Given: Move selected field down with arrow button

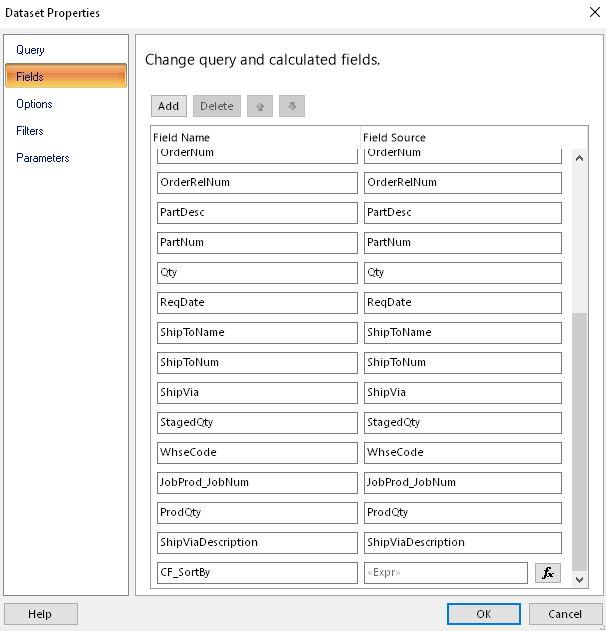Looking at the screenshot, I should pyautogui.click(x=292, y=106).
